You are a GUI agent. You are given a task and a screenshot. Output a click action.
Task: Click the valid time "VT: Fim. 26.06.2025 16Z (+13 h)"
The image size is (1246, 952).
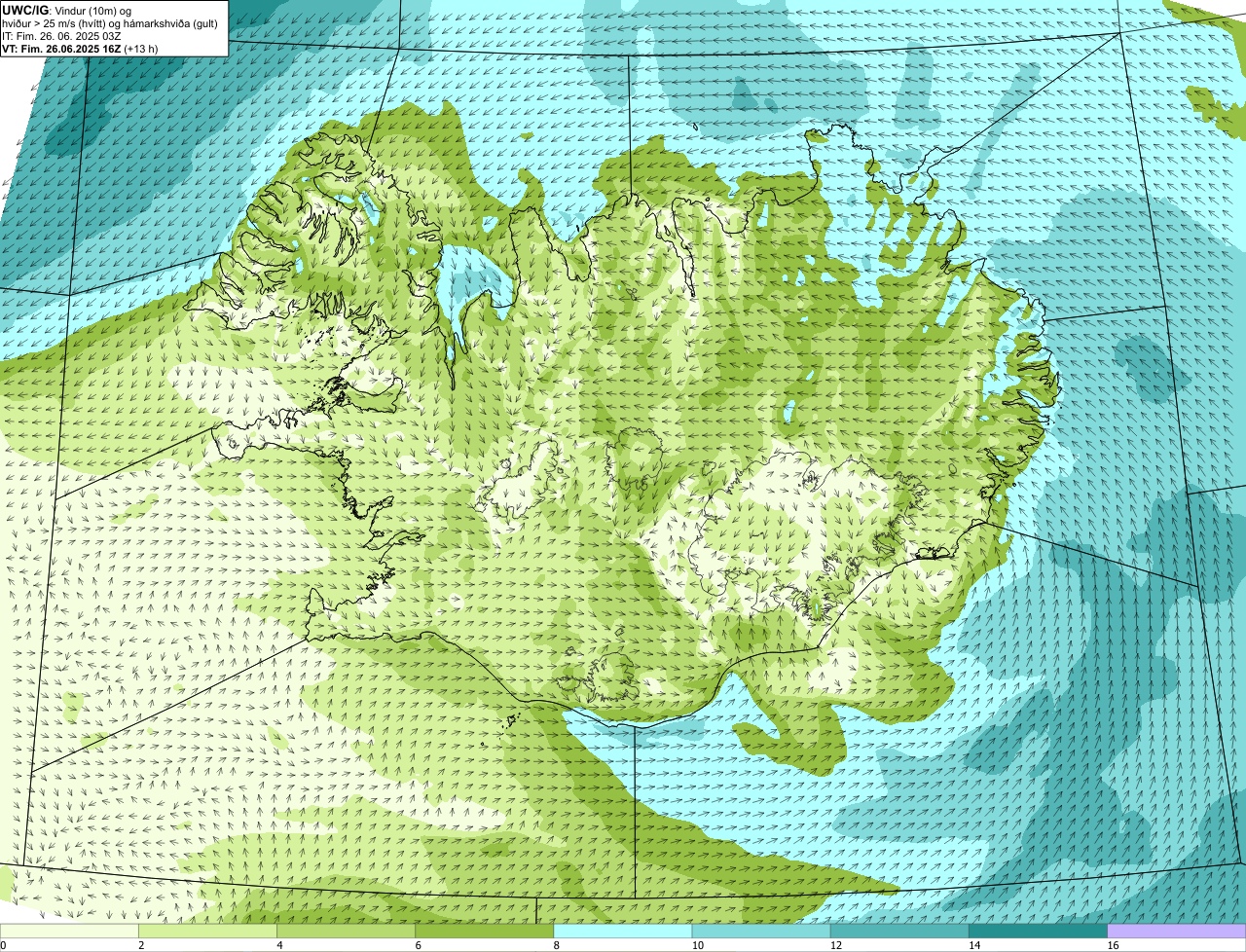click(x=80, y=49)
